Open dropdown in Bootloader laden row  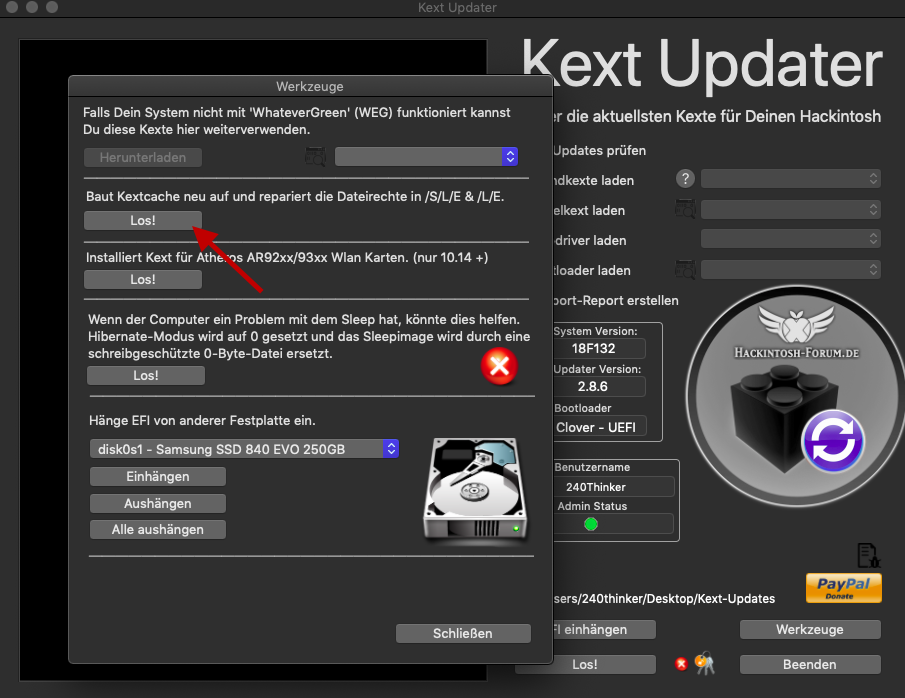pos(791,269)
